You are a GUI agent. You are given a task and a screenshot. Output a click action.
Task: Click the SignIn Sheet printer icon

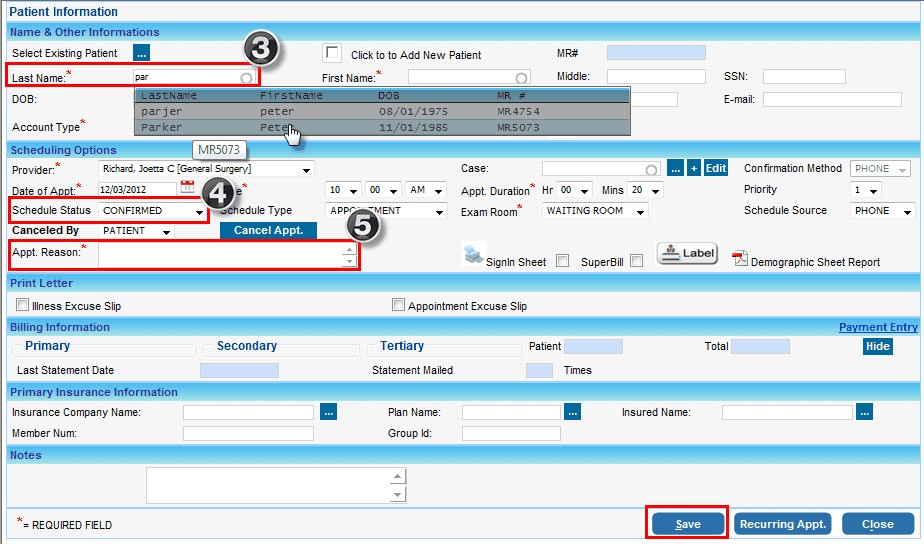coord(474,255)
